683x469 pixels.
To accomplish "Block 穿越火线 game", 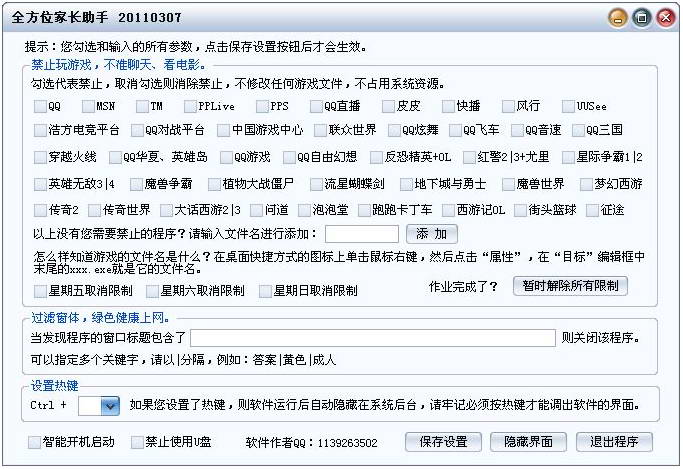I will point(40,157).
